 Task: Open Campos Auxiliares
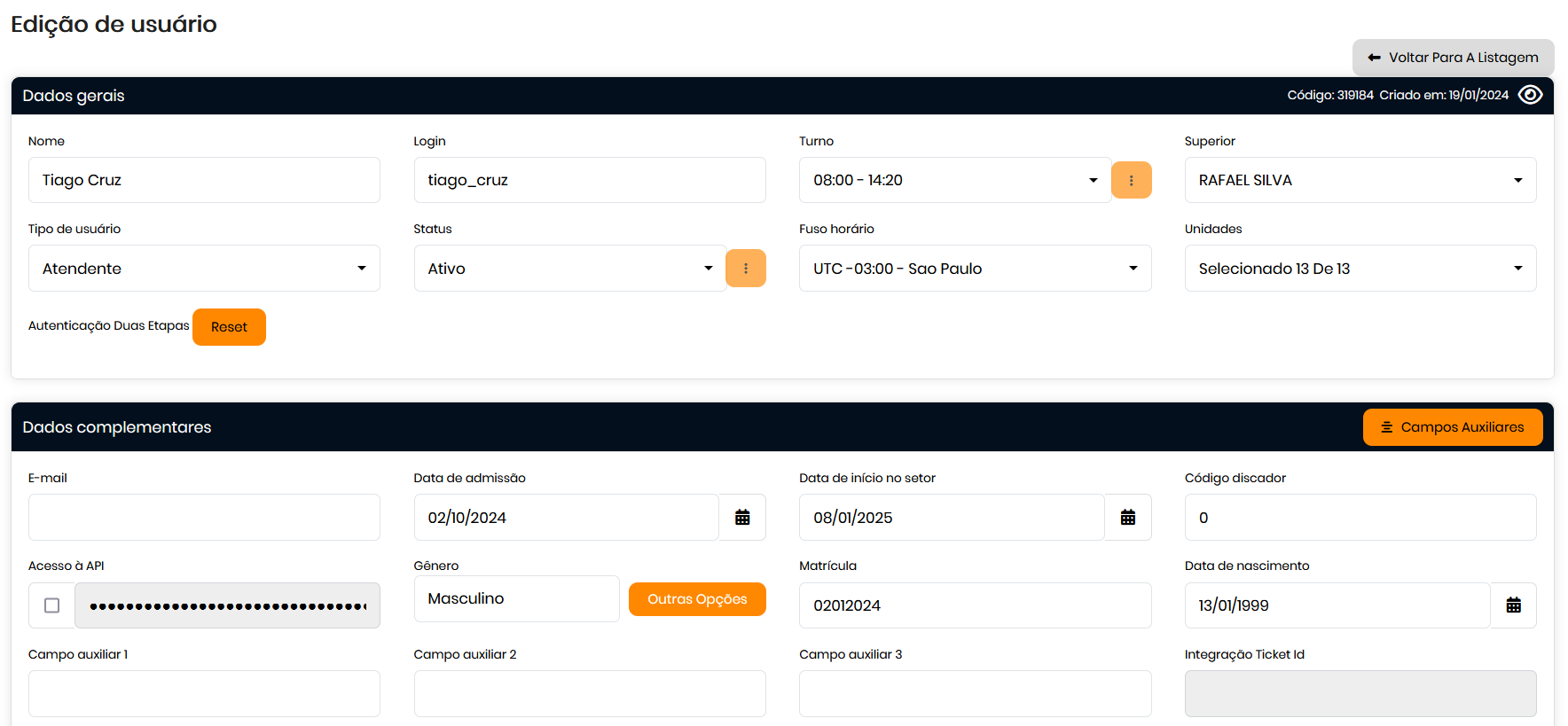pos(1452,427)
